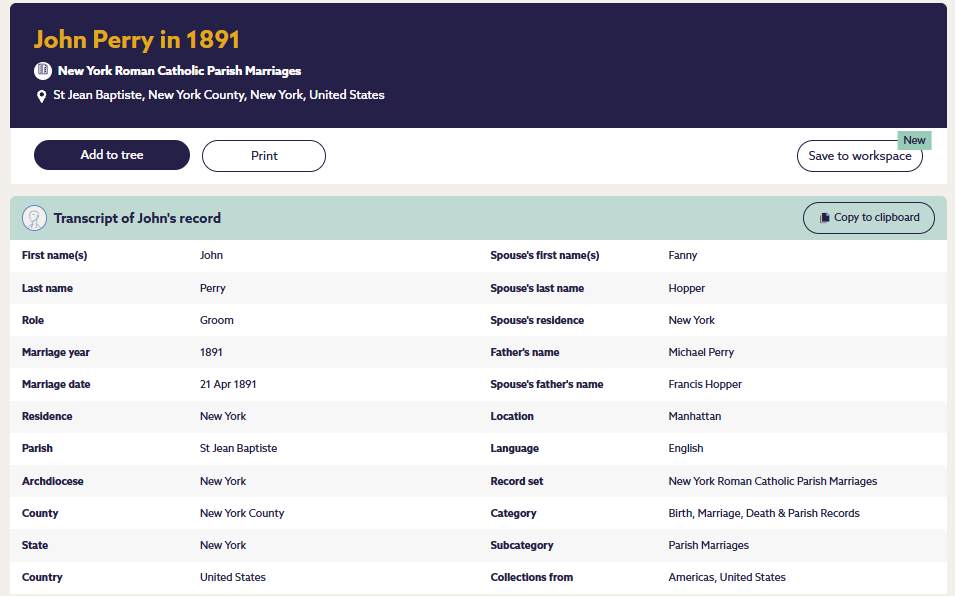Click the record set book icon

click(43, 71)
